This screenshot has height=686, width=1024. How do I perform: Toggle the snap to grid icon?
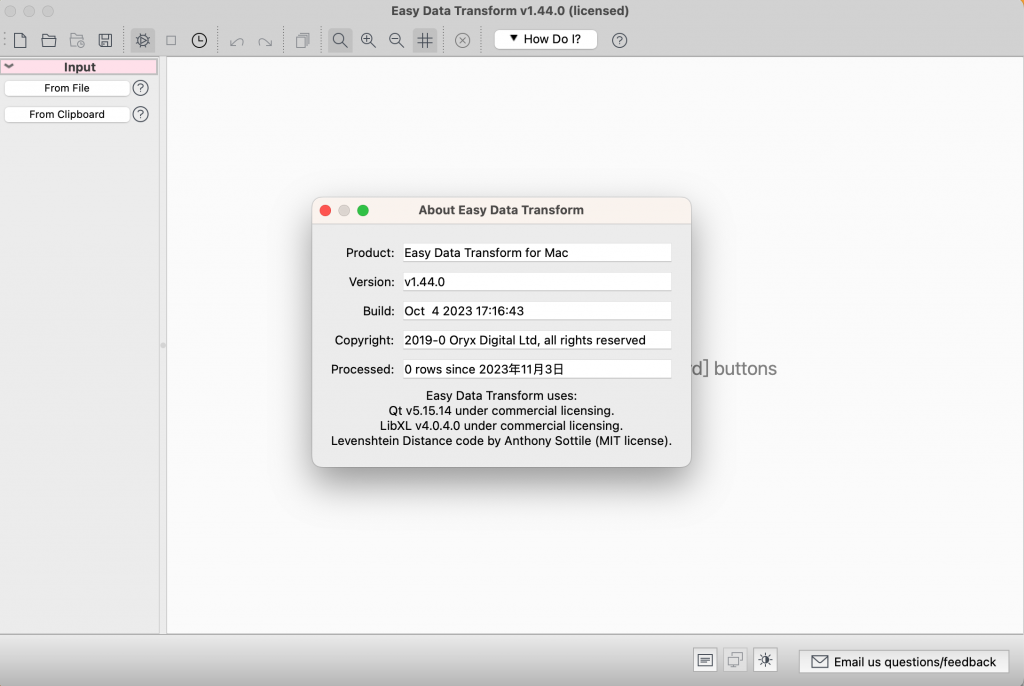pyautogui.click(x=424, y=40)
